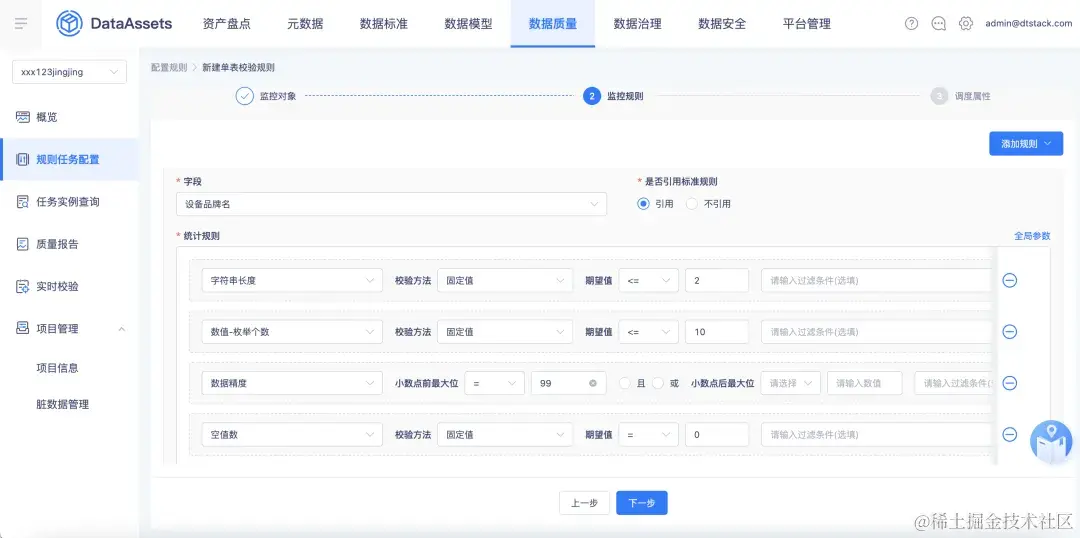Click filter condition input in 字符串长度 row
Viewport: 1080px width, 538px height.
point(876,280)
